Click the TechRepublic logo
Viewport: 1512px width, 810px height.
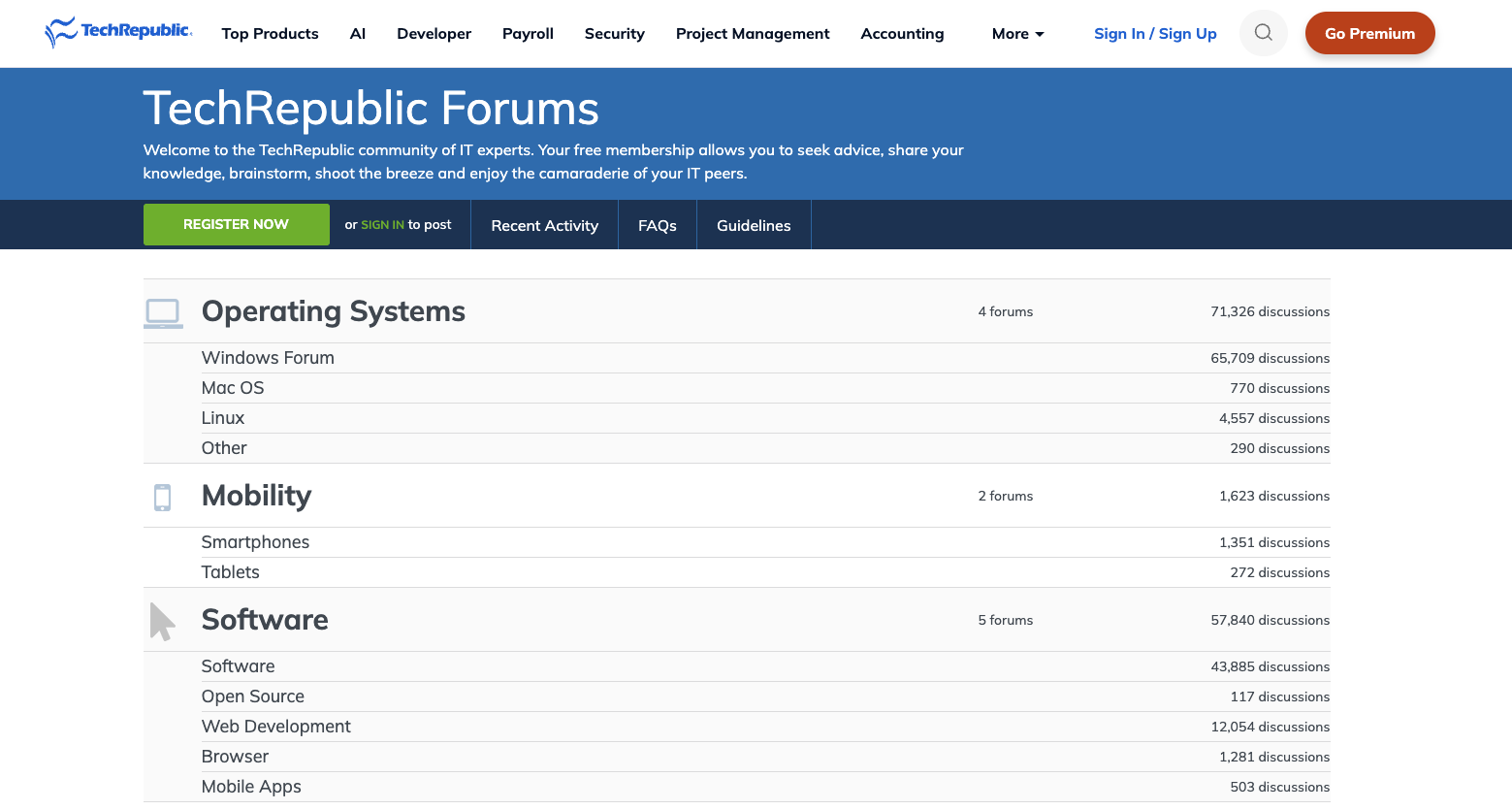pos(118,32)
